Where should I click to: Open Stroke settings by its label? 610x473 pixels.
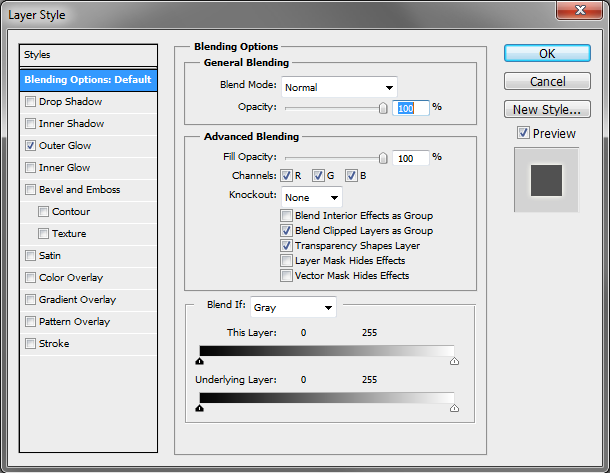[x=54, y=343]
